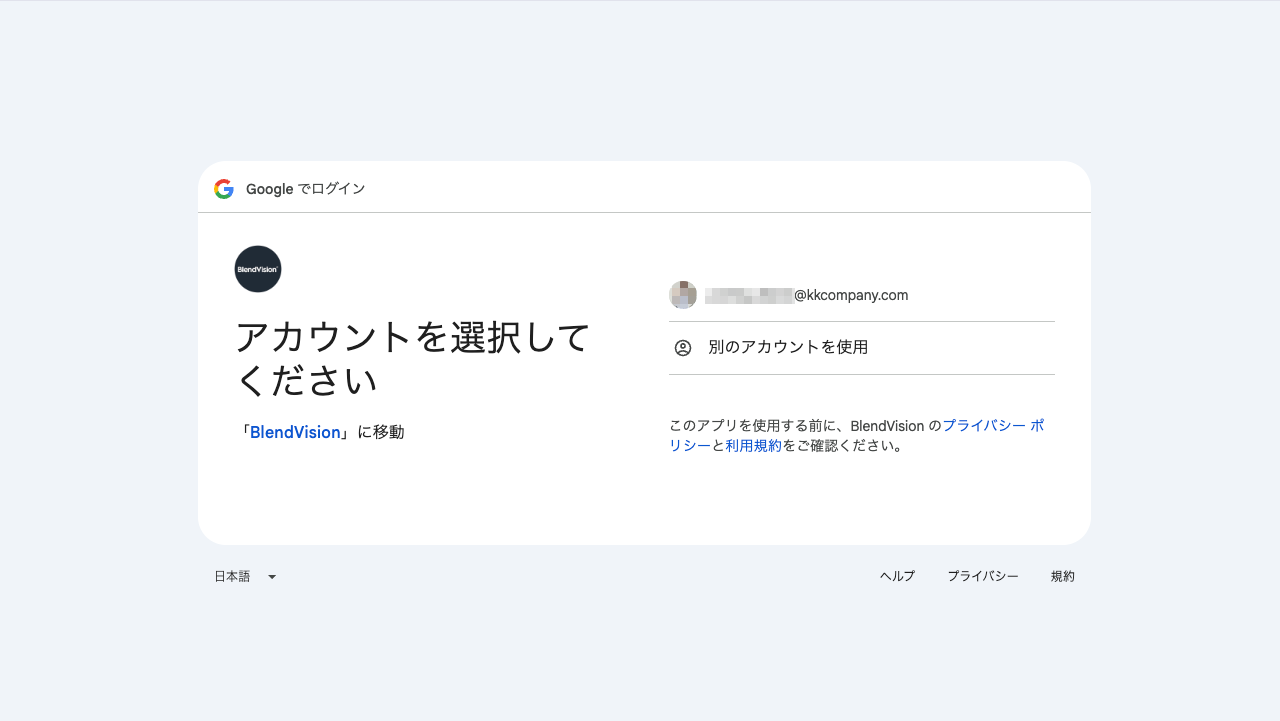The height and width of the screenshot is (721, 1280).
Task: Open the 日本語 language dropdown
Action: point(245,576)
